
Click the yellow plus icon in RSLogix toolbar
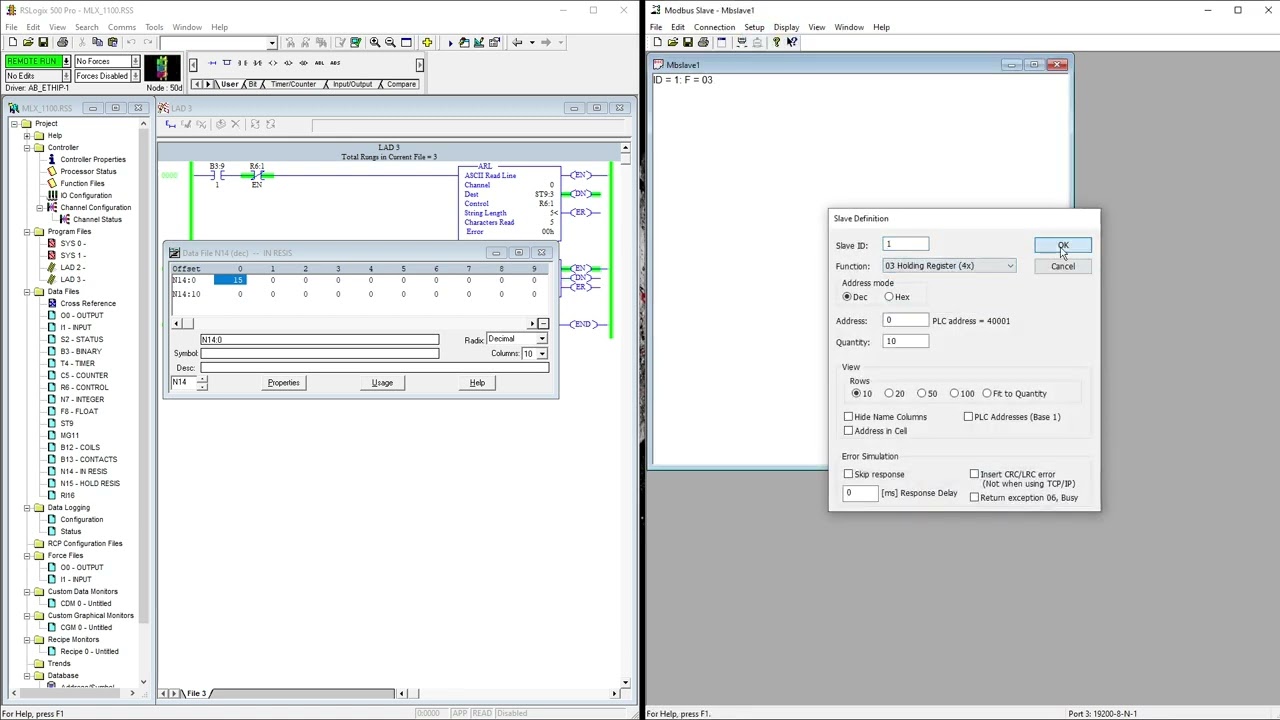tap(427, 42)
